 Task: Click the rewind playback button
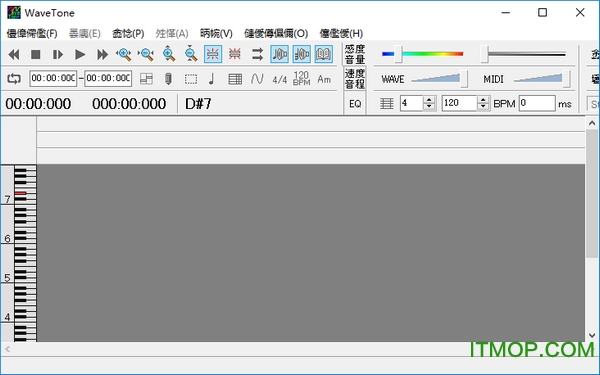click(14, 54)
